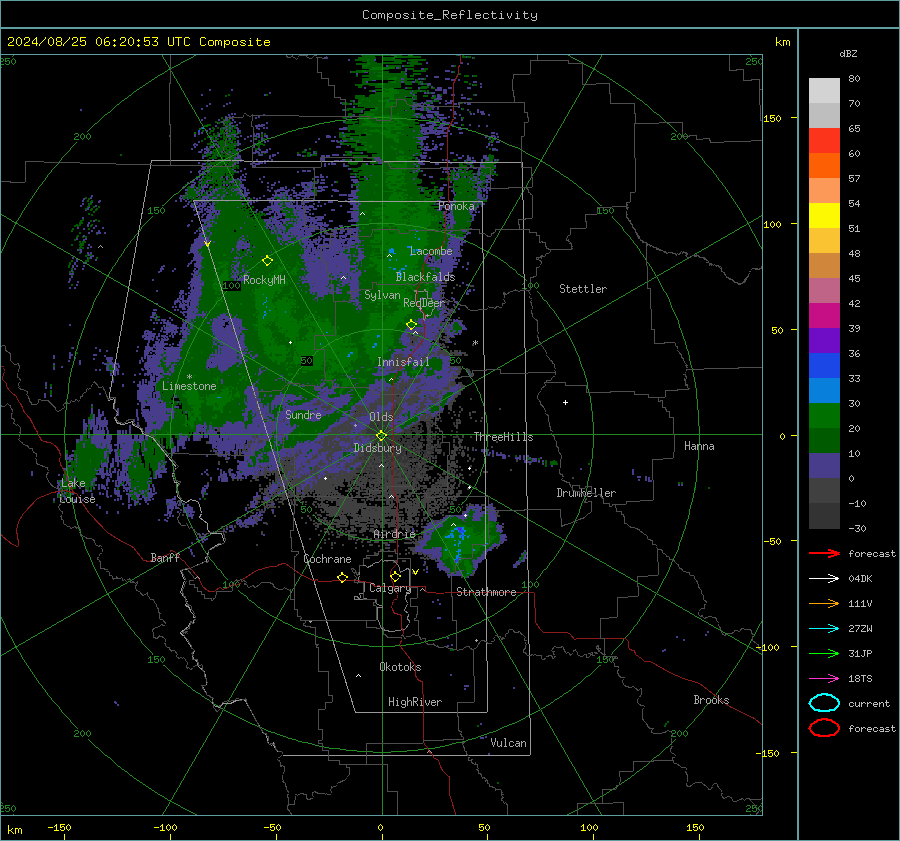Click the Olds label
Screen dimensions: 900x841
click(x=381, y=417)
